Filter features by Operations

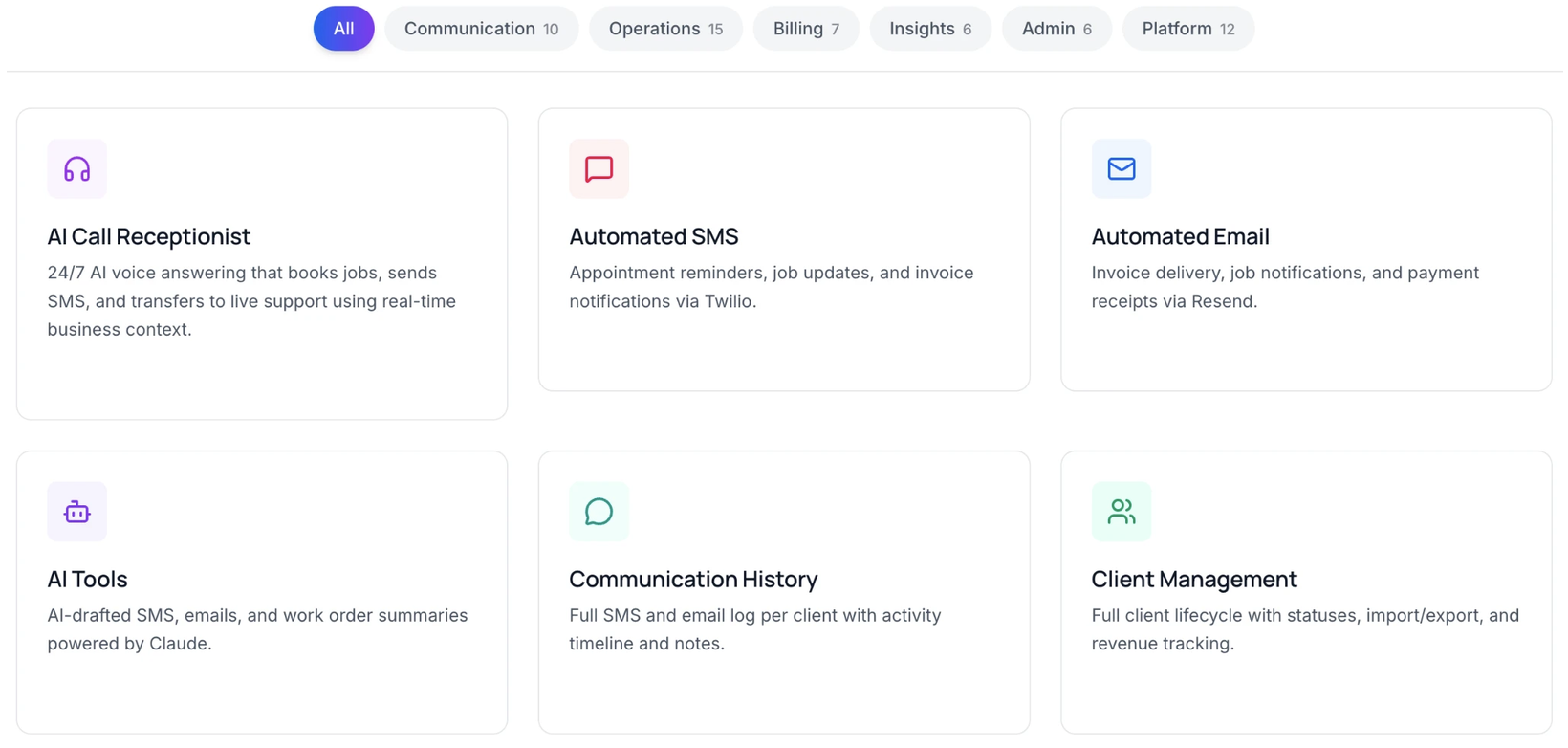pos(666,29)
